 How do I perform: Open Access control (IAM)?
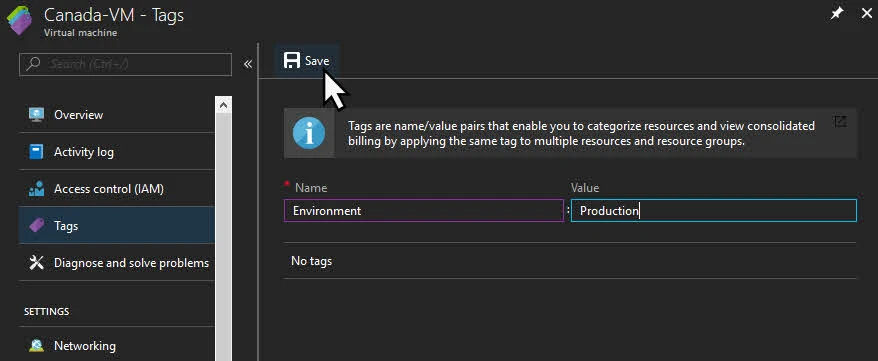tap(116, 189)
